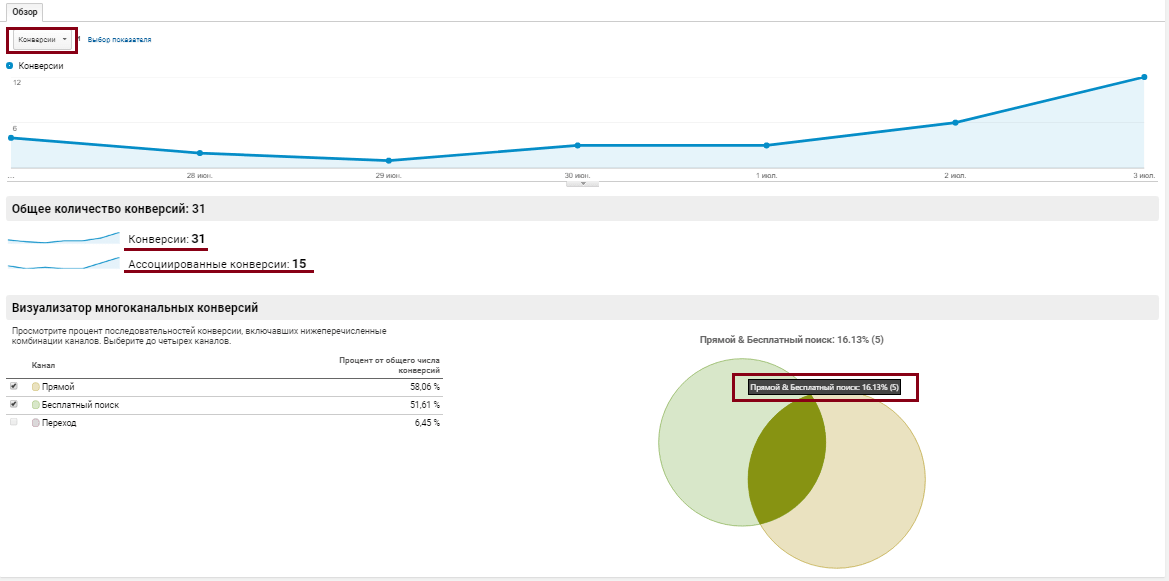Enable the Переход channel checkbox

point(13,422)
